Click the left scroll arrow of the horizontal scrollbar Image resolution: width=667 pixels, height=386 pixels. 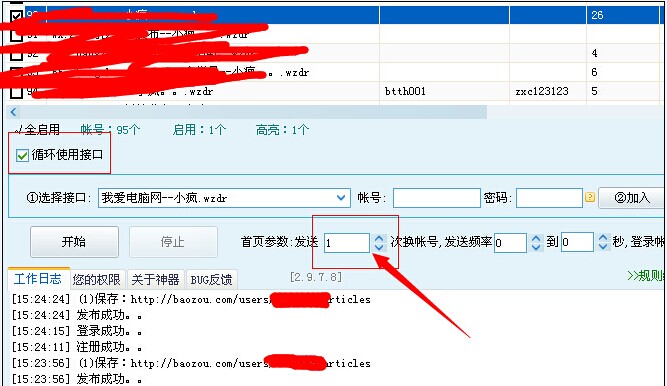click(x=13, y=112)
